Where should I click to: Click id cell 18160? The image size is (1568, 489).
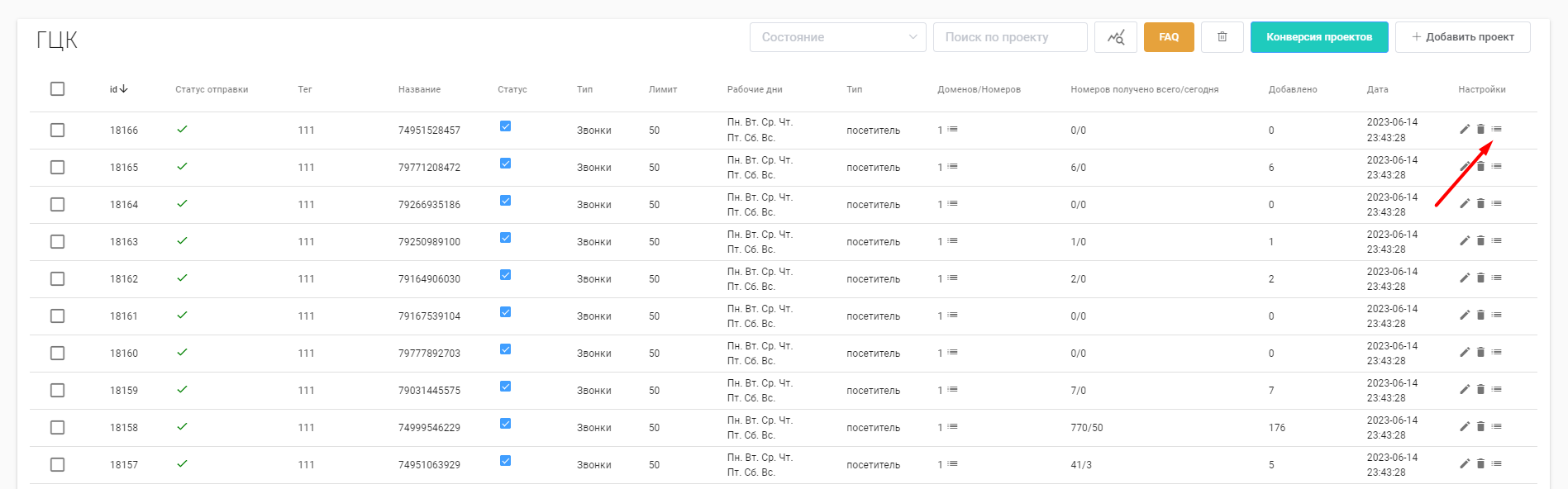pyautogui.click(x=124, y=354)
